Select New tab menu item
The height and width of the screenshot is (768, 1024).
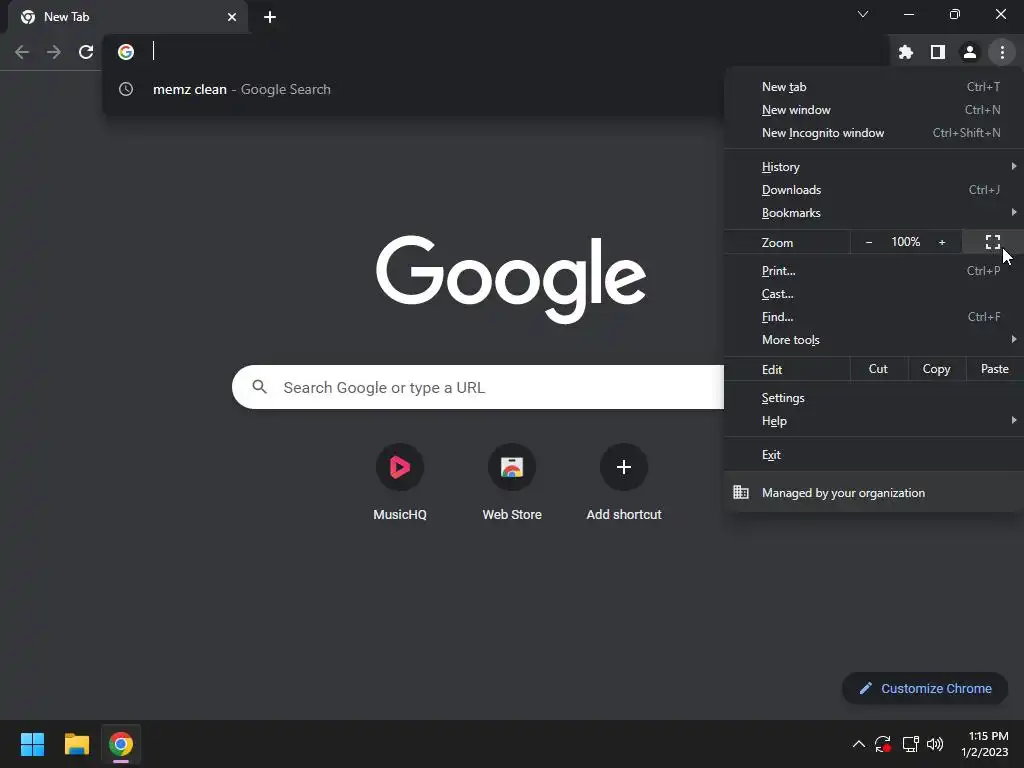(x=874, y=87)
